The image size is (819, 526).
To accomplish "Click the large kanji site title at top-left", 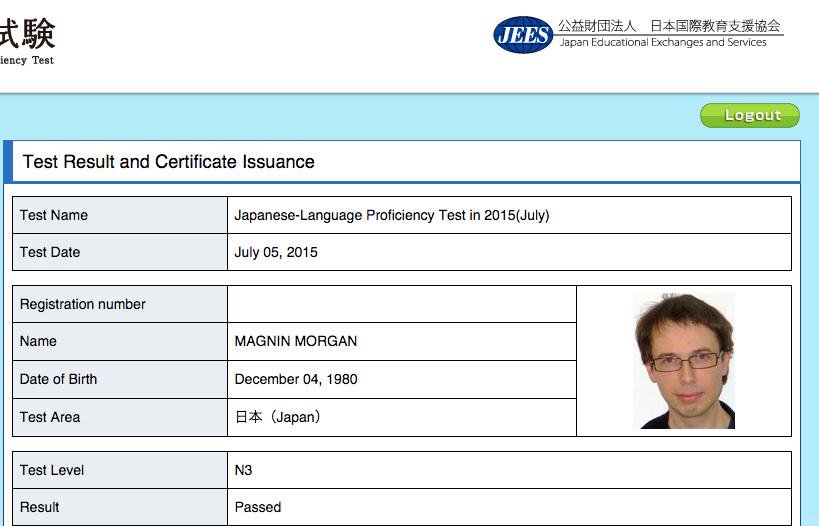I will [28, 33].
